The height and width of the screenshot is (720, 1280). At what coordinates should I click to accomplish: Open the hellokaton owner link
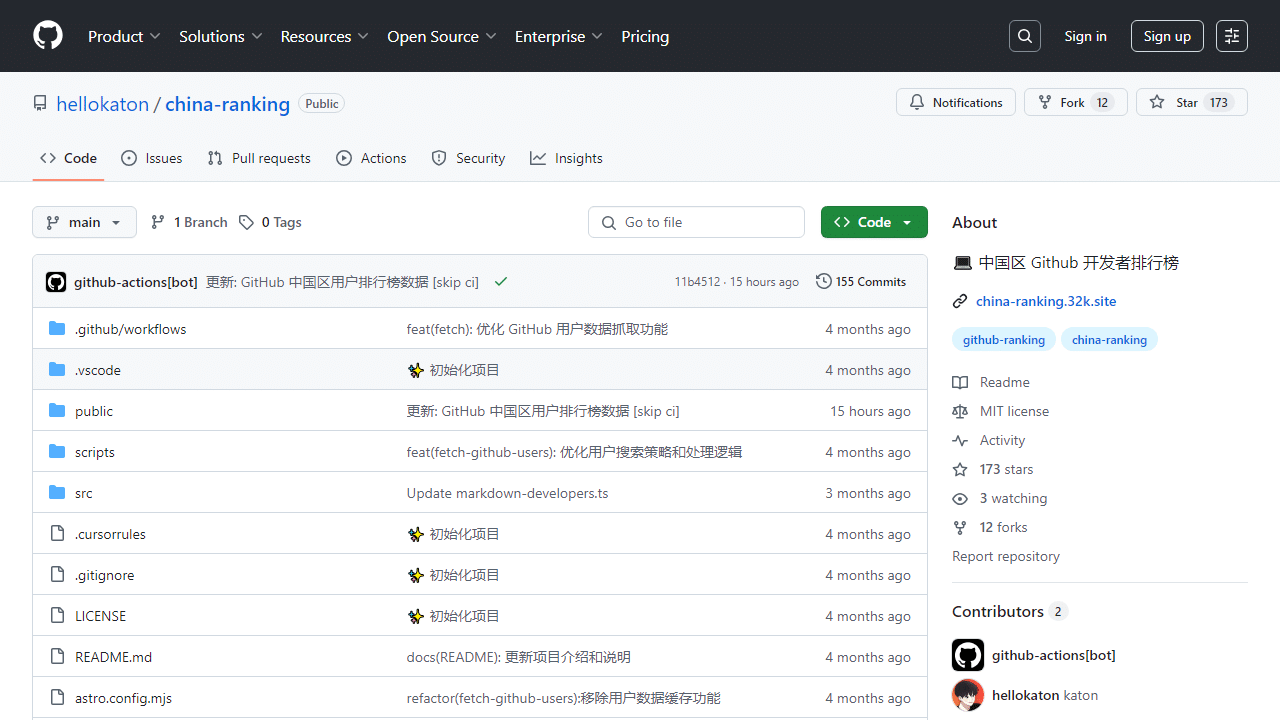pos(103,104)
